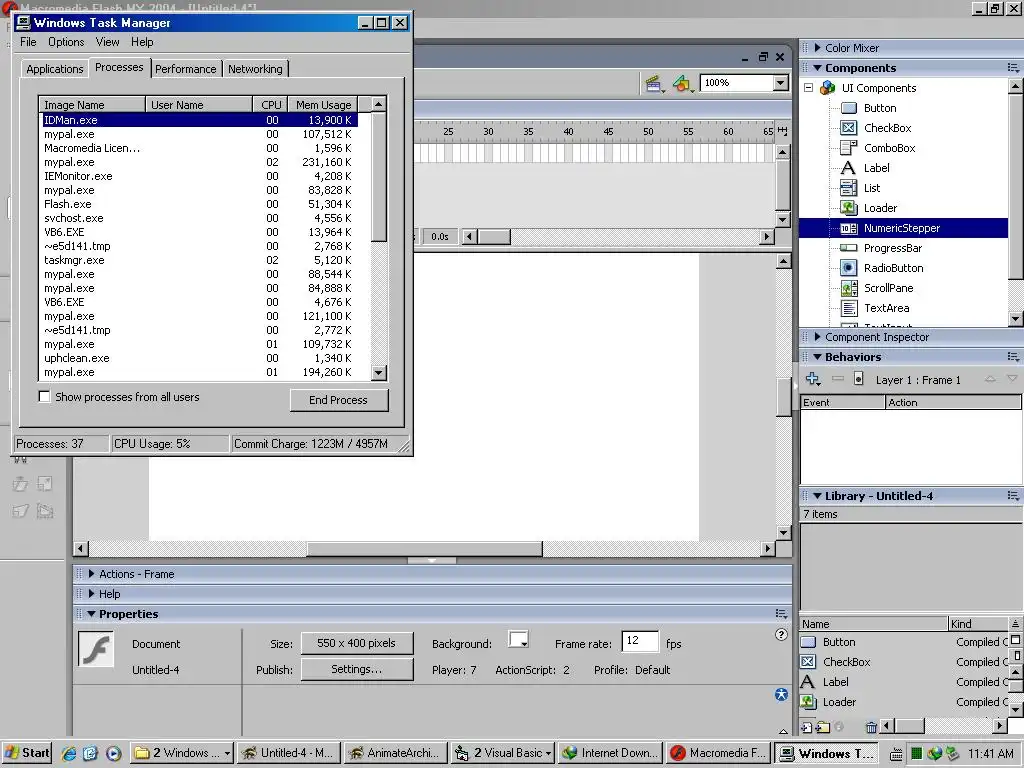The width and height of the screenshot is (1024, 768).
Task: Open Components panel options menu icon
Action: pos(1013,68)
